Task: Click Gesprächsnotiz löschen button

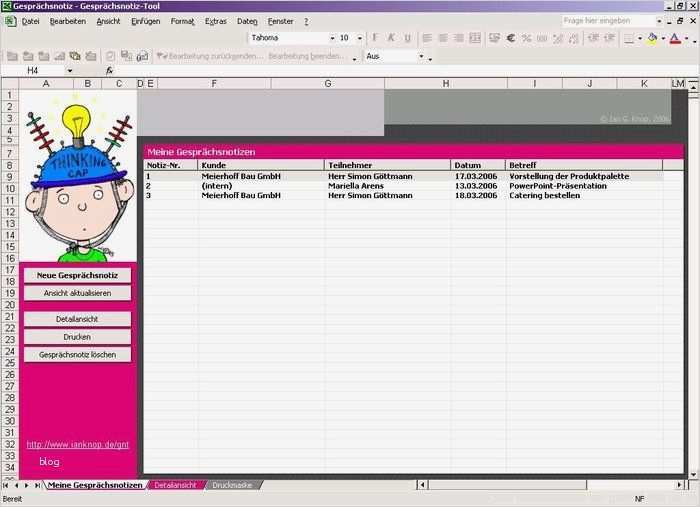Action: 77,355
